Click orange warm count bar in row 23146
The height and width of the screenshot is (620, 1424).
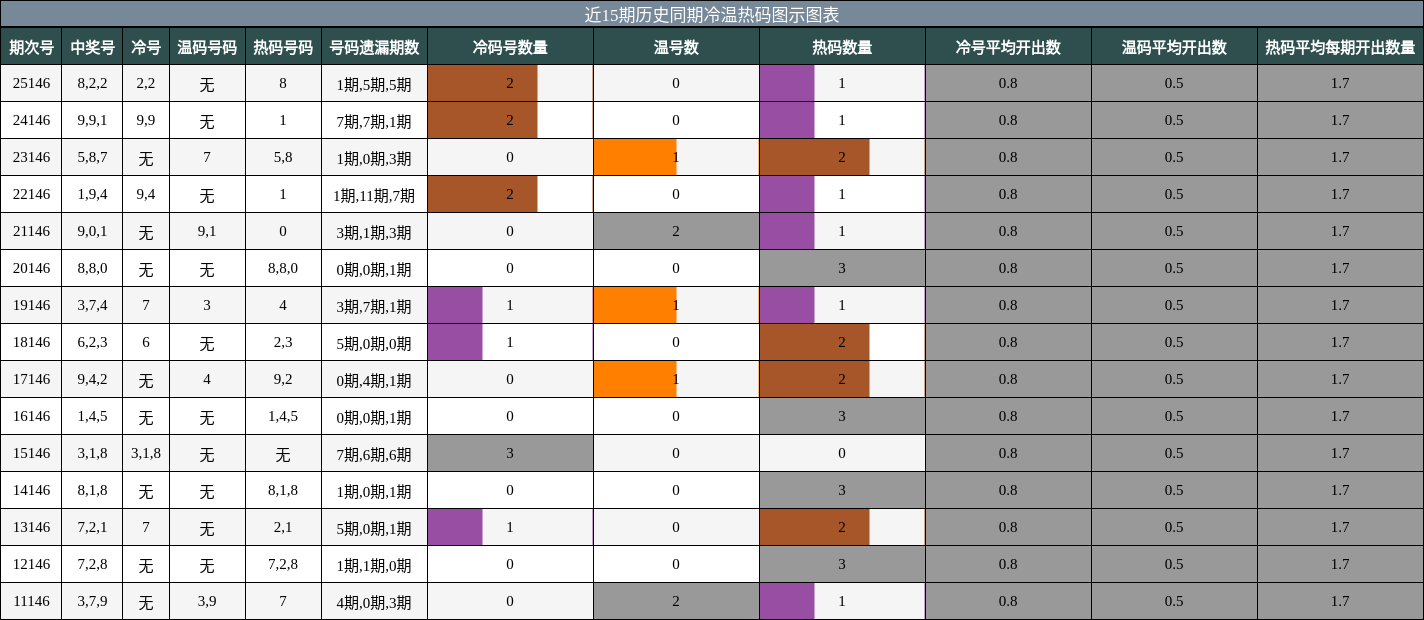click(x=635, y=157)
